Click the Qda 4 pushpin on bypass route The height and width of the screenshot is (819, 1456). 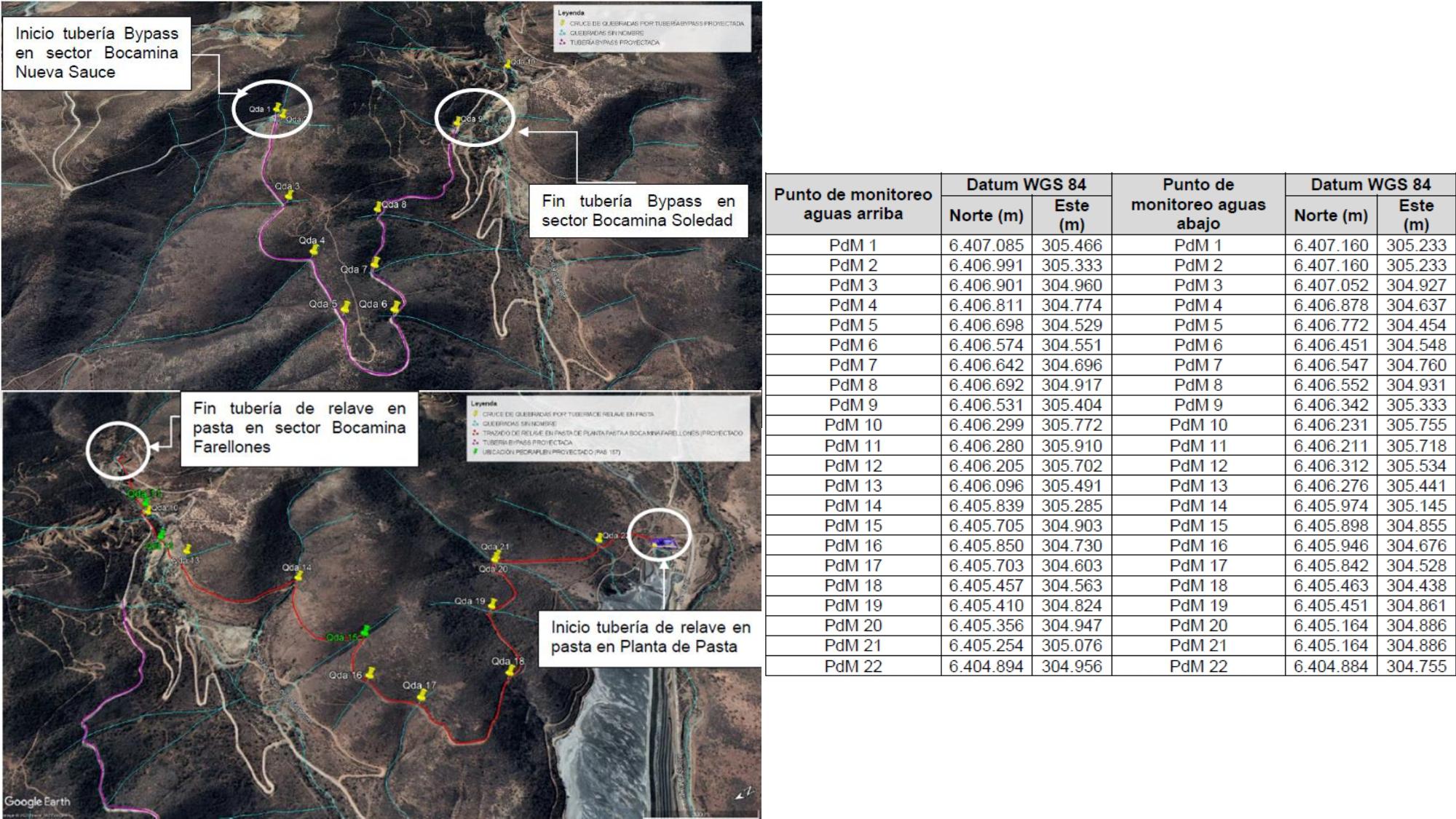coord(314,250)
